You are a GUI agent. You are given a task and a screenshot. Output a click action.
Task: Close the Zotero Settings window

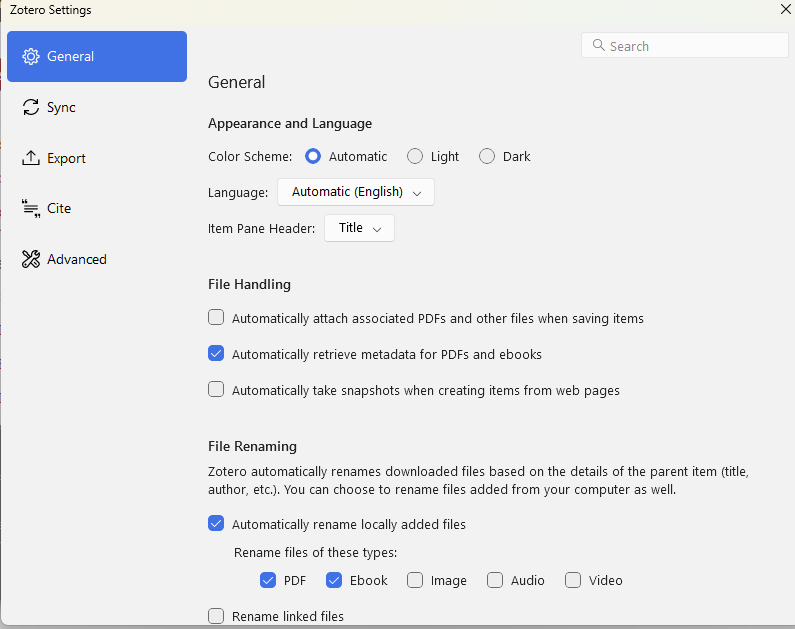785,9
